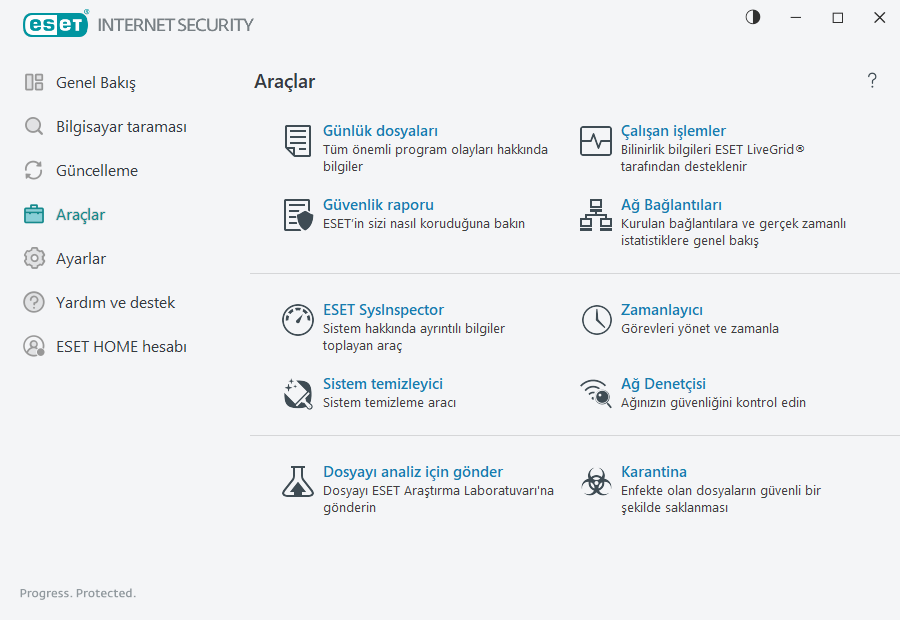Open the help question mark
The image size is (900, 620).
(871, 80)
